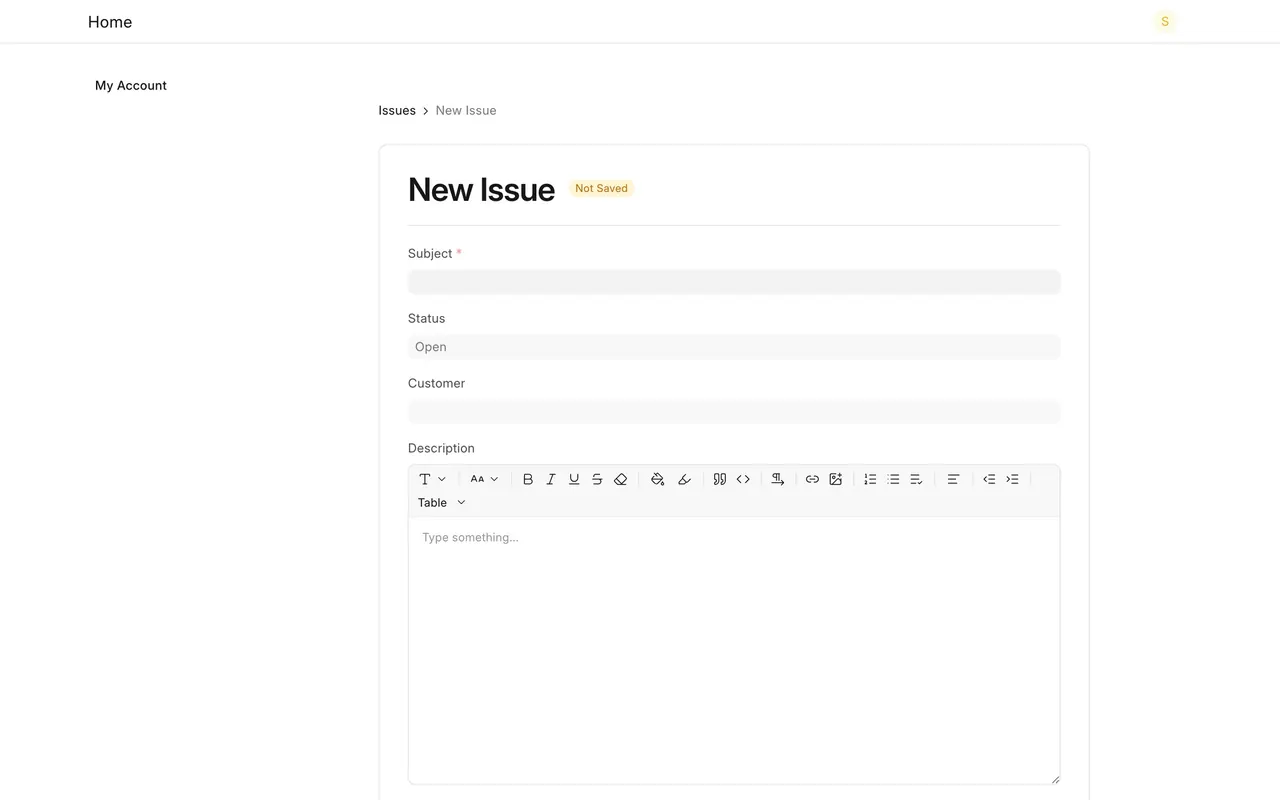Insert a code block
Screen dimensions: 1280x800
743,479
